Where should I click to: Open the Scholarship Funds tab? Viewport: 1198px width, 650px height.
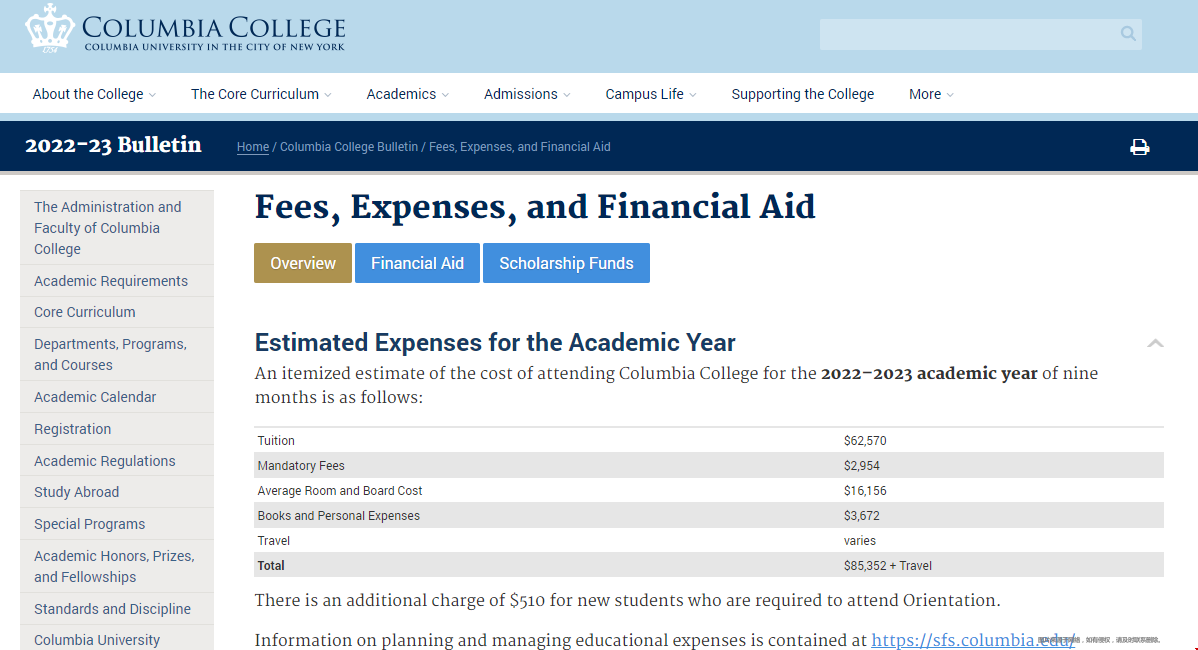[x=566, y=263]
